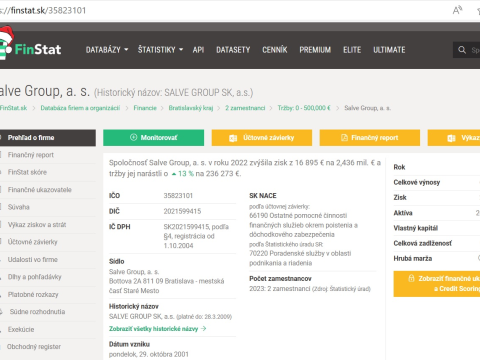Click the document icon on Finančný report button
480x360 pixels.
click(344, 138)
